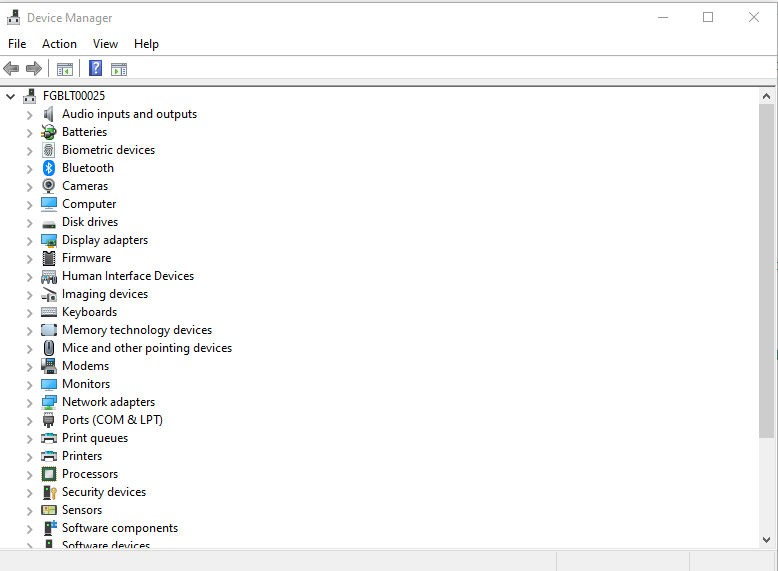Select Mice and other pointing devices label
778x571 pixels.
(x=147, y=348)
